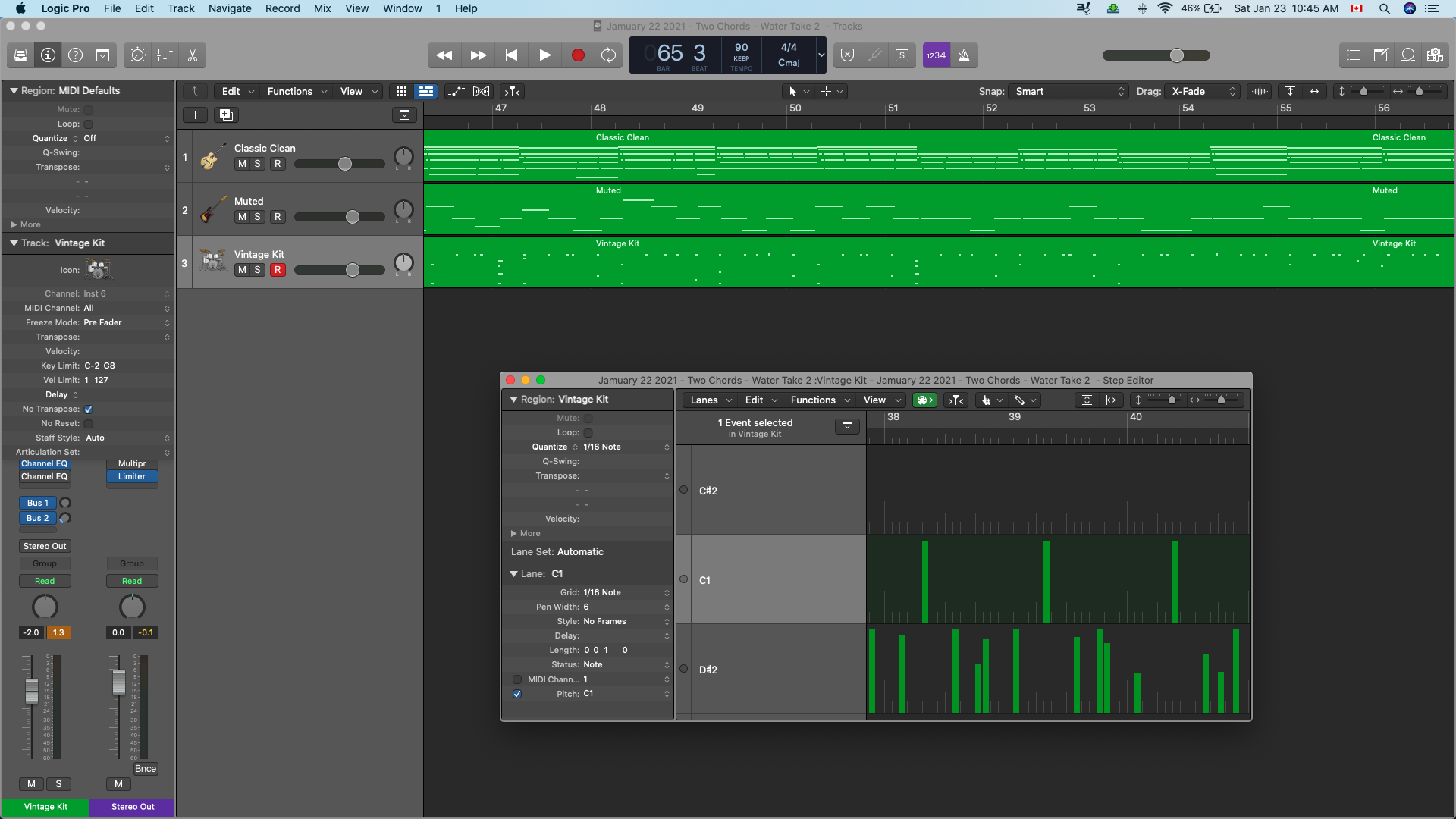This screenshot has width=1456, height=819.
Task: Enable Count-in 1234 button
Action: pyautogui.click(x=937, y=55)
